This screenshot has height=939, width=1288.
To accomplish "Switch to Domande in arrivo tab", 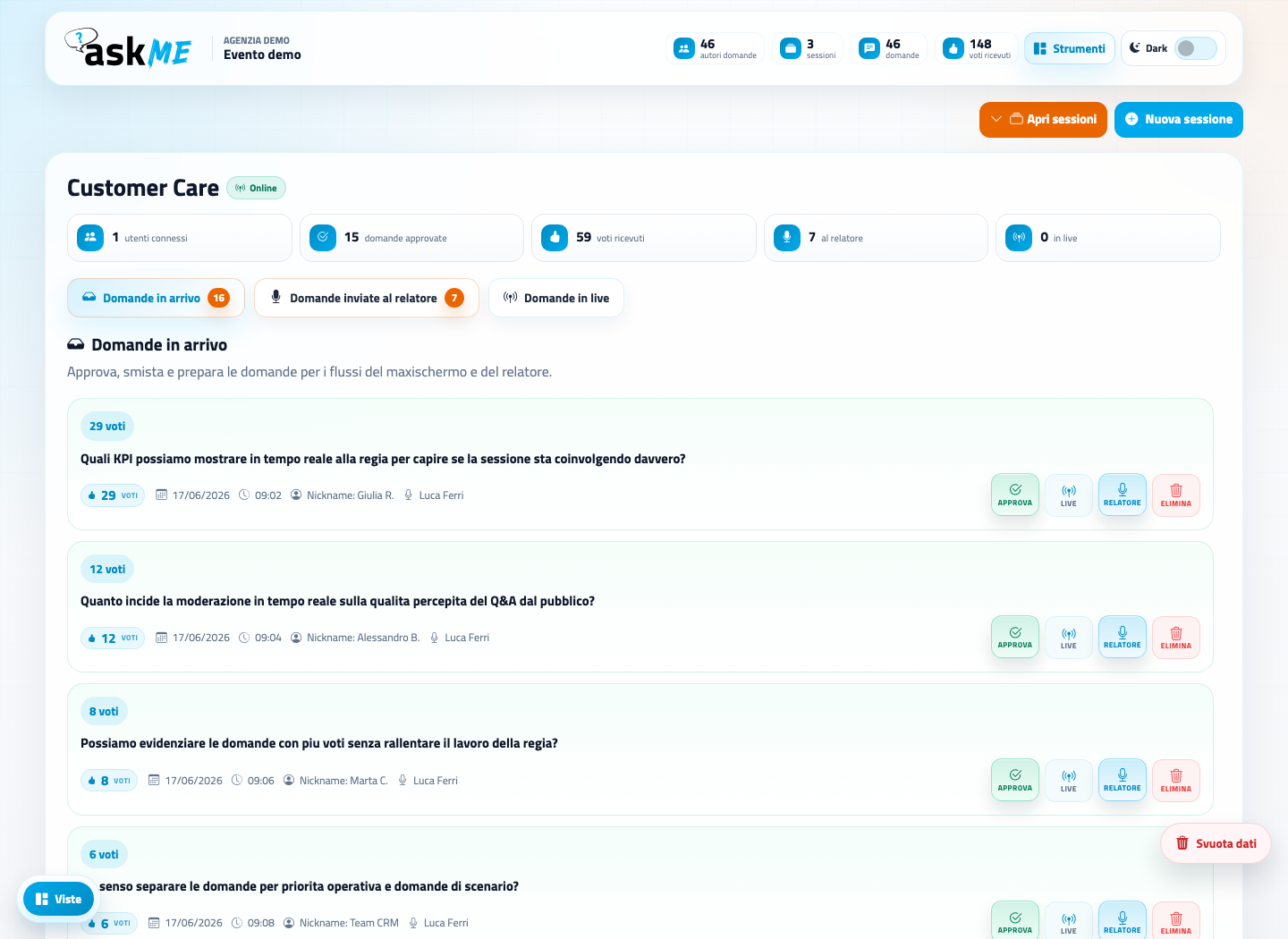I will tap(156, 298).
